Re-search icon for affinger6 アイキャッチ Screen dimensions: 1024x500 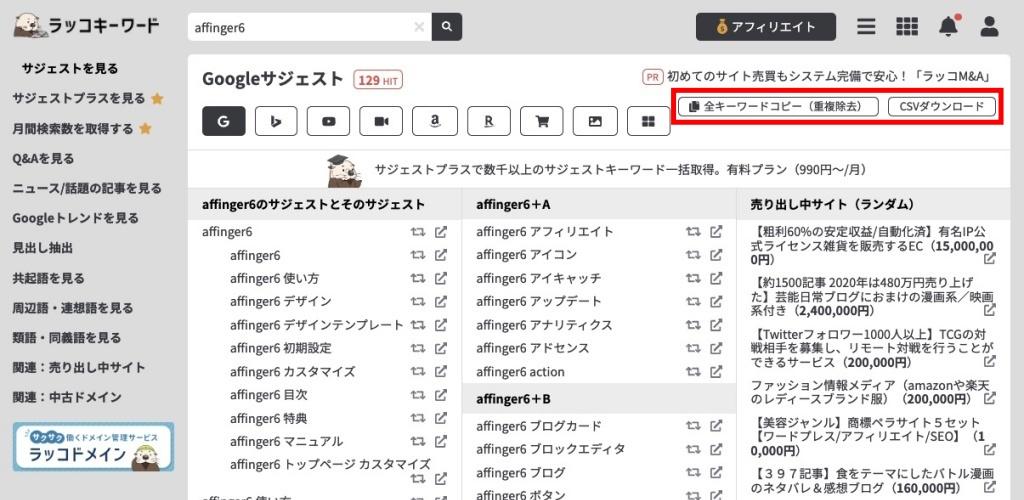pos(693,278)
